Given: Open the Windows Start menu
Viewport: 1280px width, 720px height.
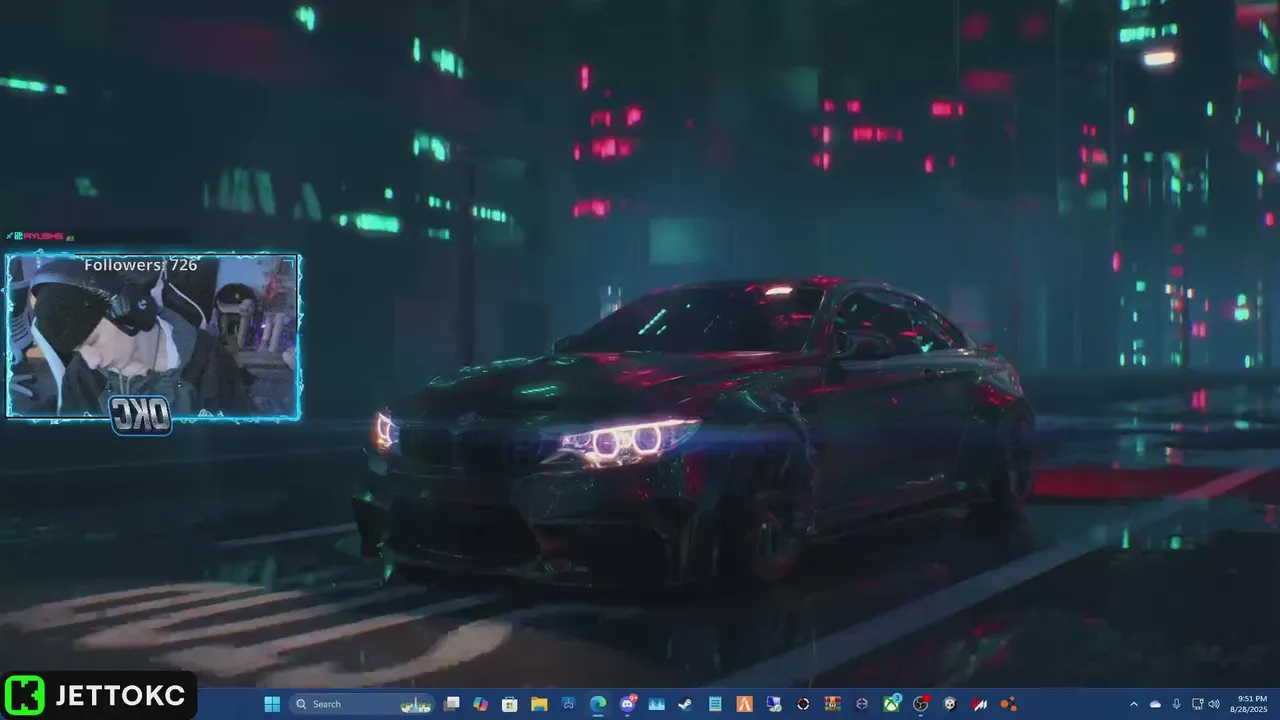Looking at the screenshot, I should [x=271, y=704].
